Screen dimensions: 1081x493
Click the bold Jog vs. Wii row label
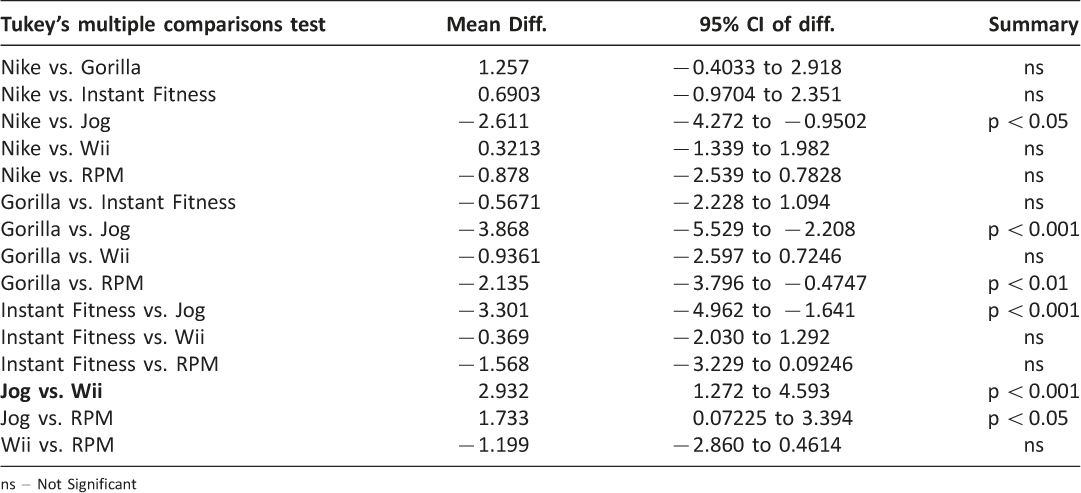tap(52, 391)
